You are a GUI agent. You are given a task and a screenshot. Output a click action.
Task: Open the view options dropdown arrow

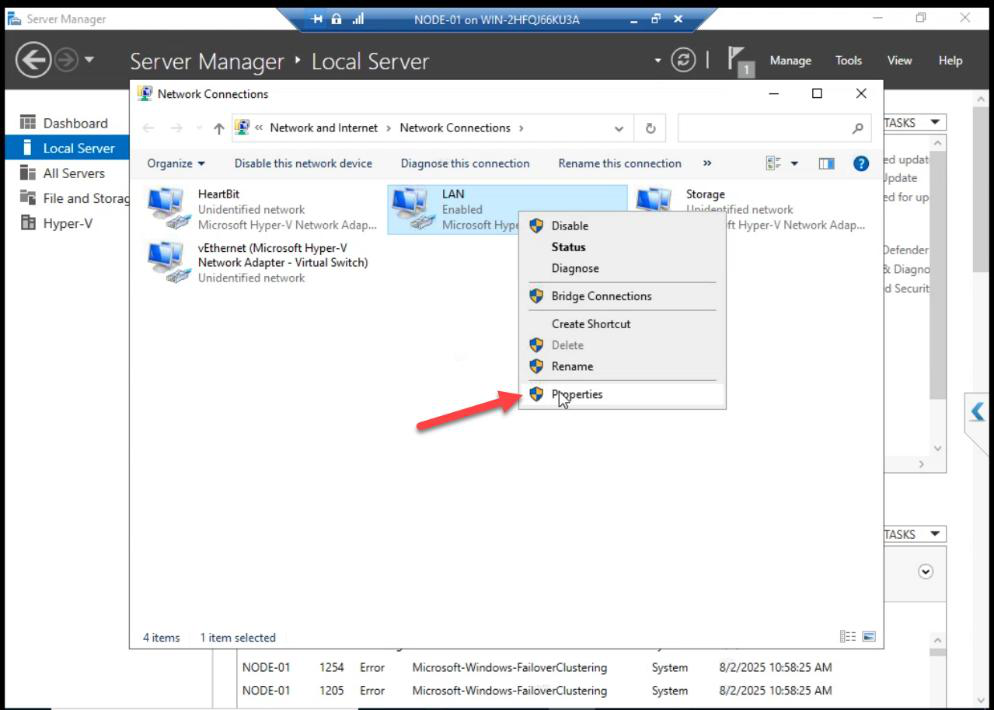pos(794,164)
